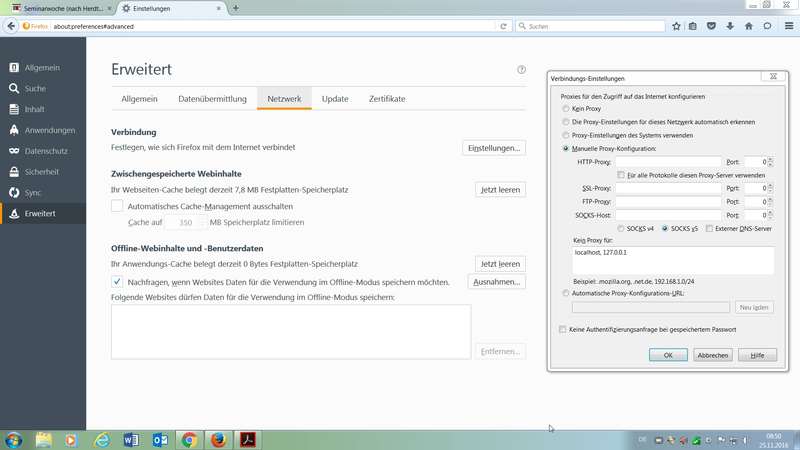Select Erweitert in the sidebar
800x450 pixels.
point(43,213)
